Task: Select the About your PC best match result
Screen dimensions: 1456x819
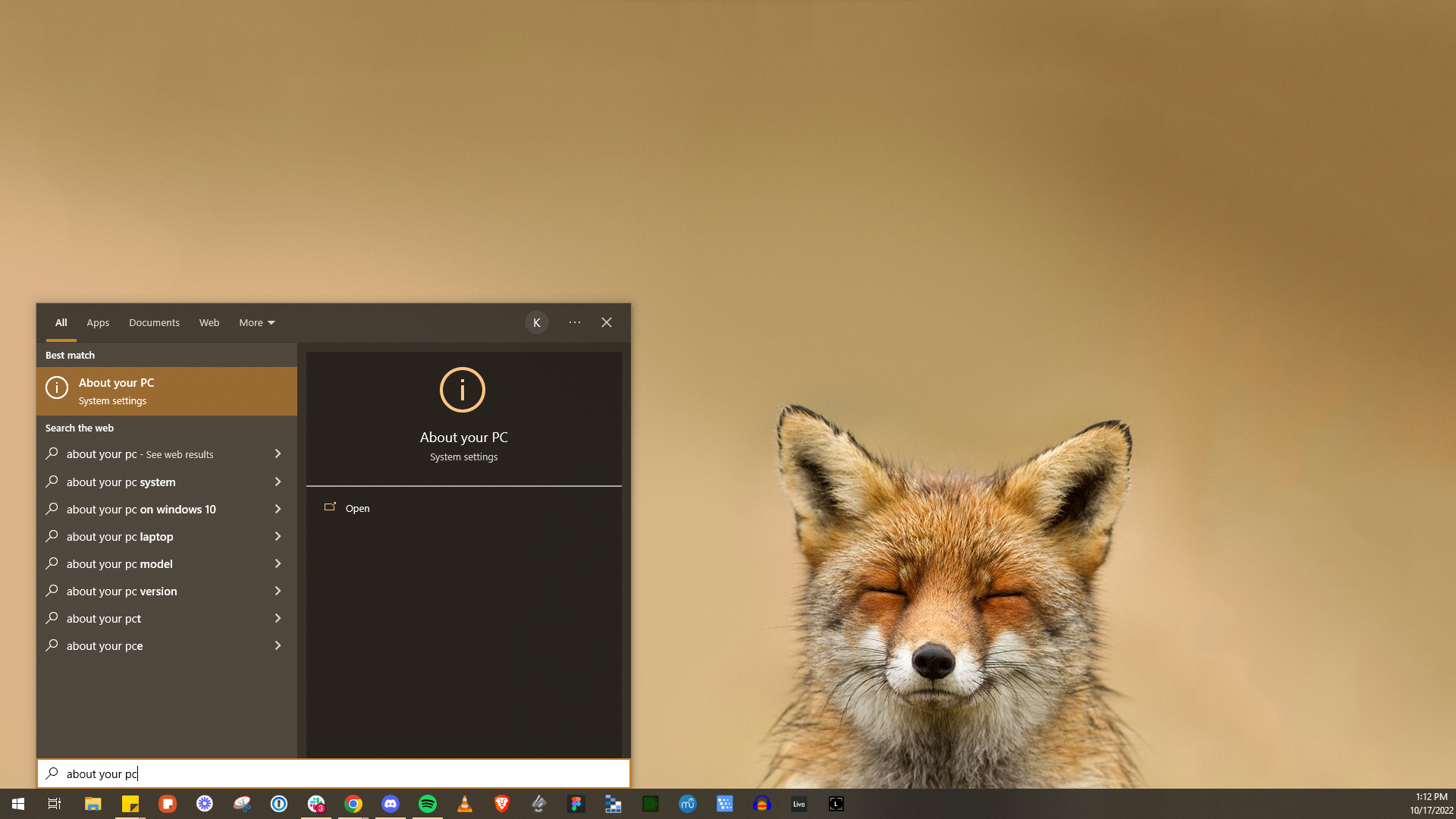Action: click(167, 391)
